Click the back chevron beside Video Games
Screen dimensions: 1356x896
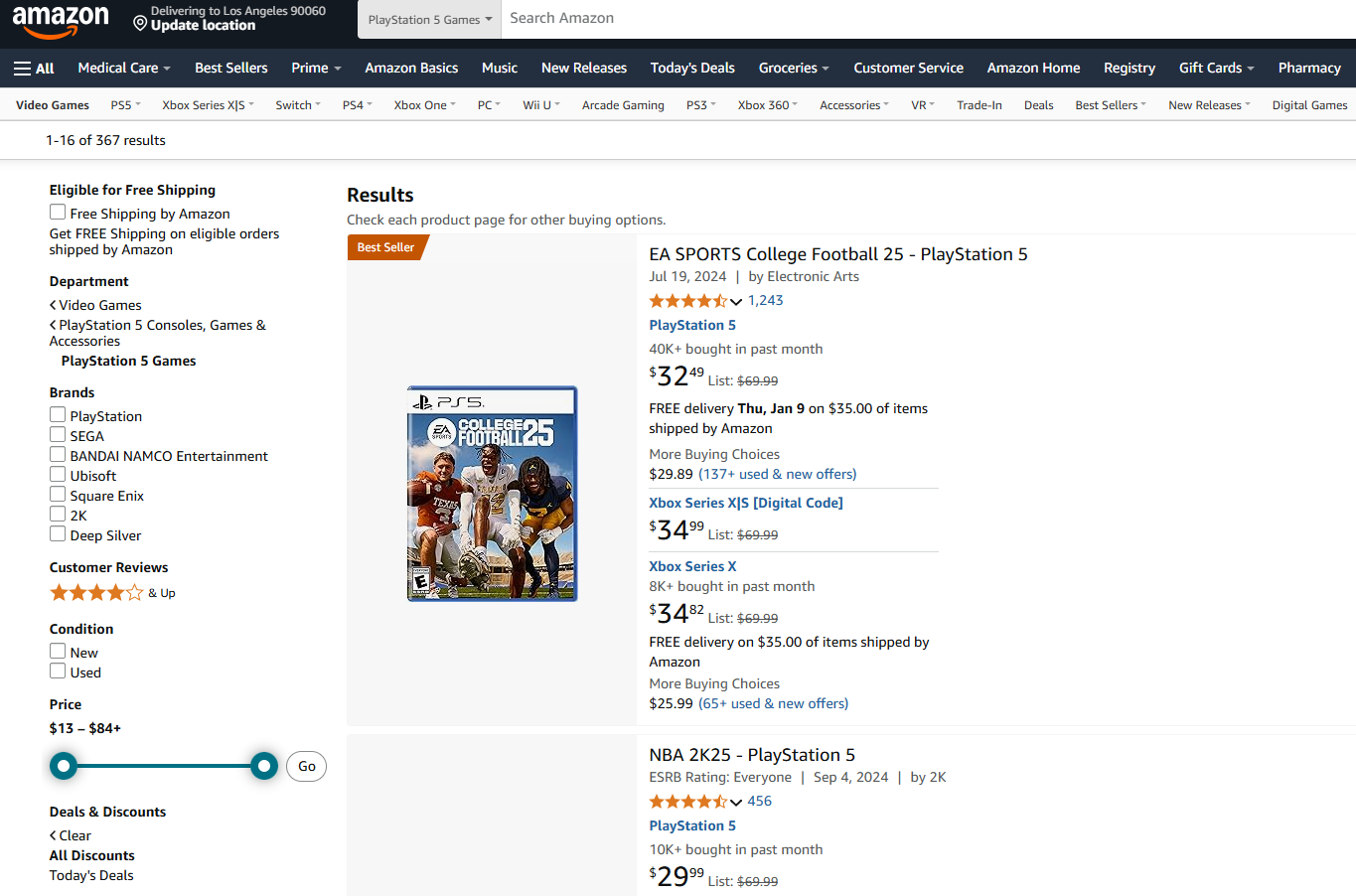click(x=53, y=305)
